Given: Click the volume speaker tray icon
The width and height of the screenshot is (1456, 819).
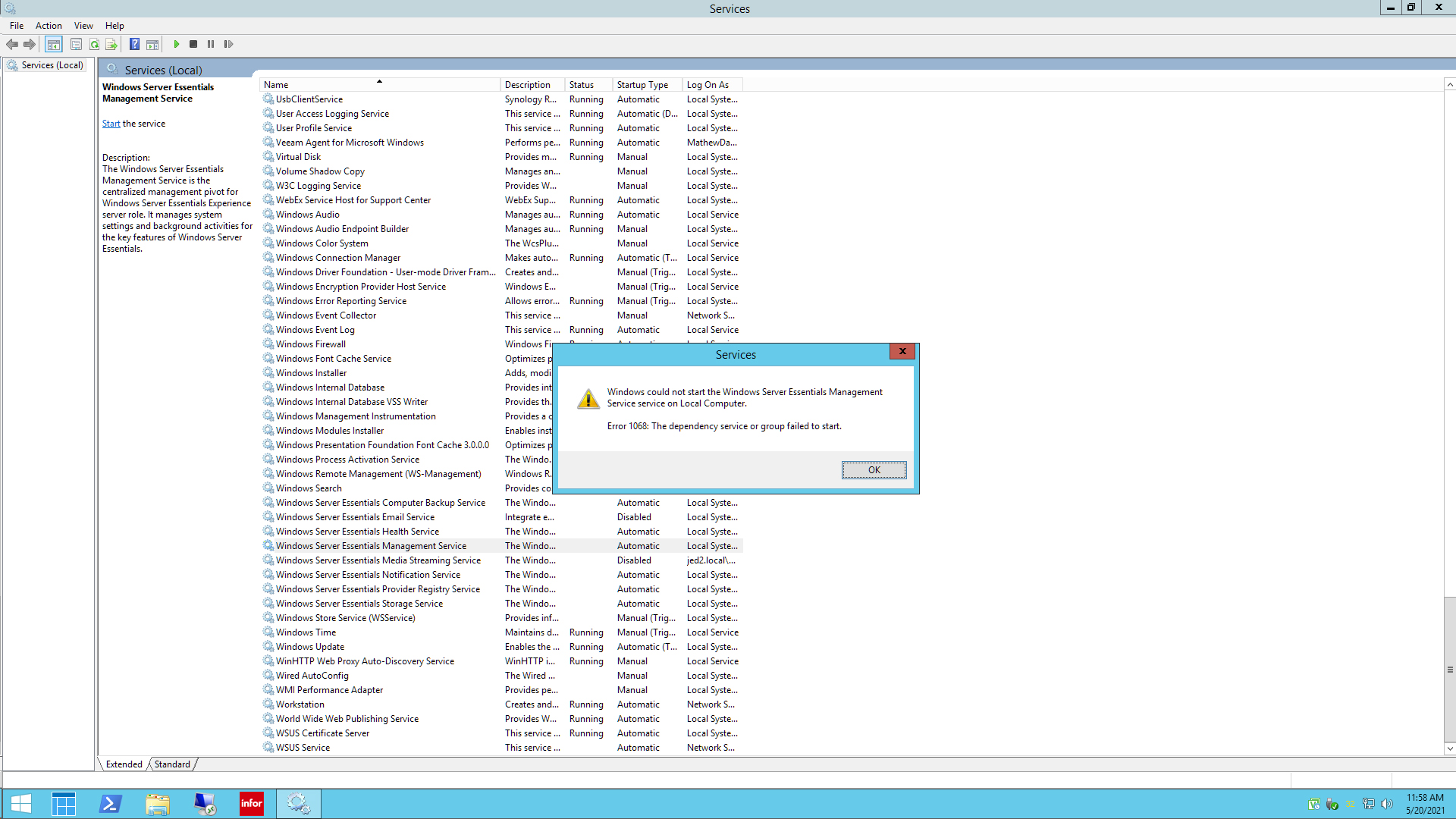Looking at the screenshot, I should coord(1387,804).
